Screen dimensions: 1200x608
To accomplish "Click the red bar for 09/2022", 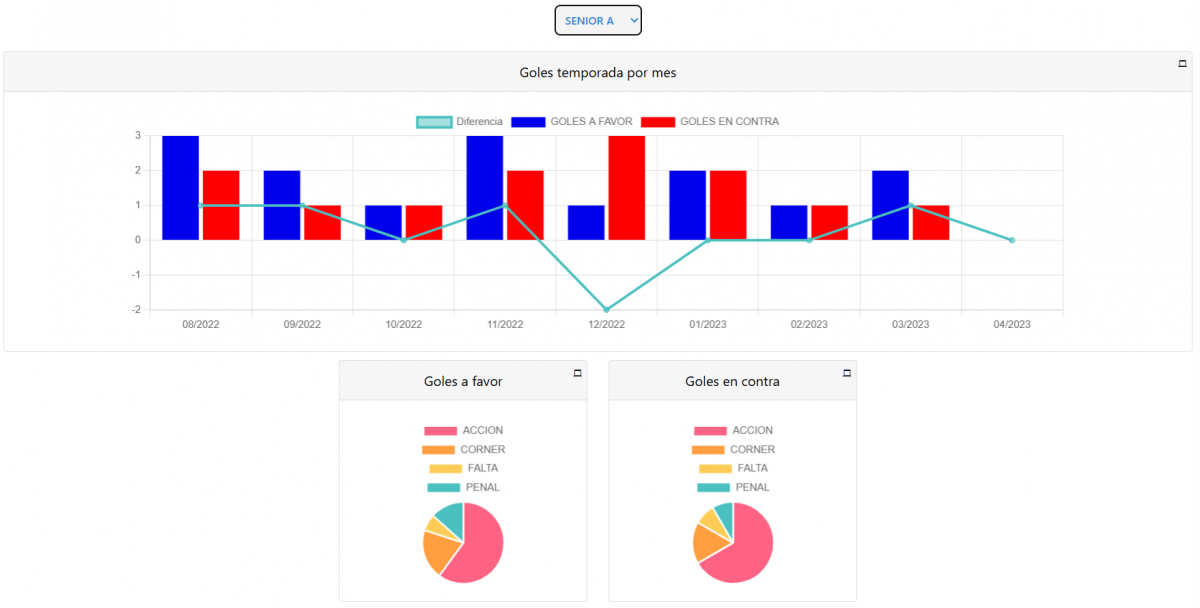I will [323, 223].
